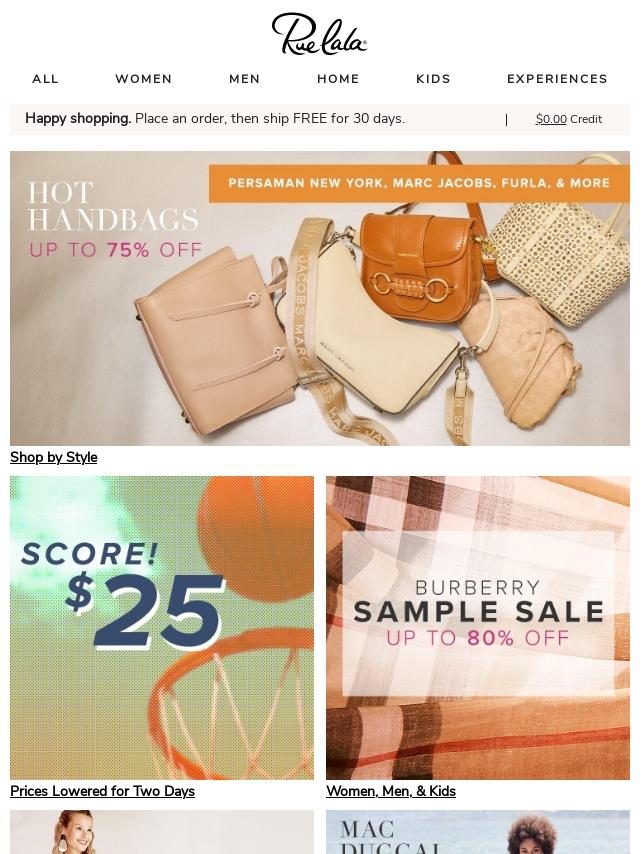Screen dimensions: 640x854
Task: Open the Burberry Sample Sale tile
Action: point(478,627)
